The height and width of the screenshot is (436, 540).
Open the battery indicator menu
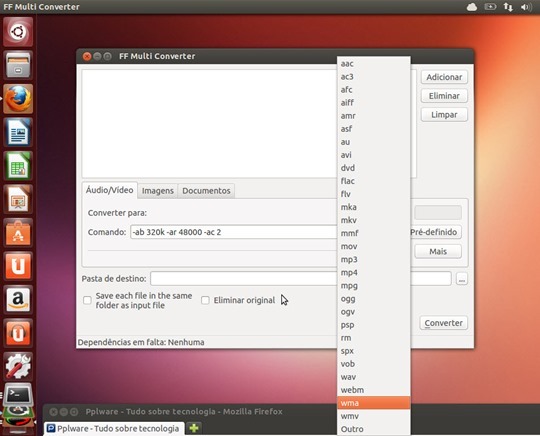[490, 7]
